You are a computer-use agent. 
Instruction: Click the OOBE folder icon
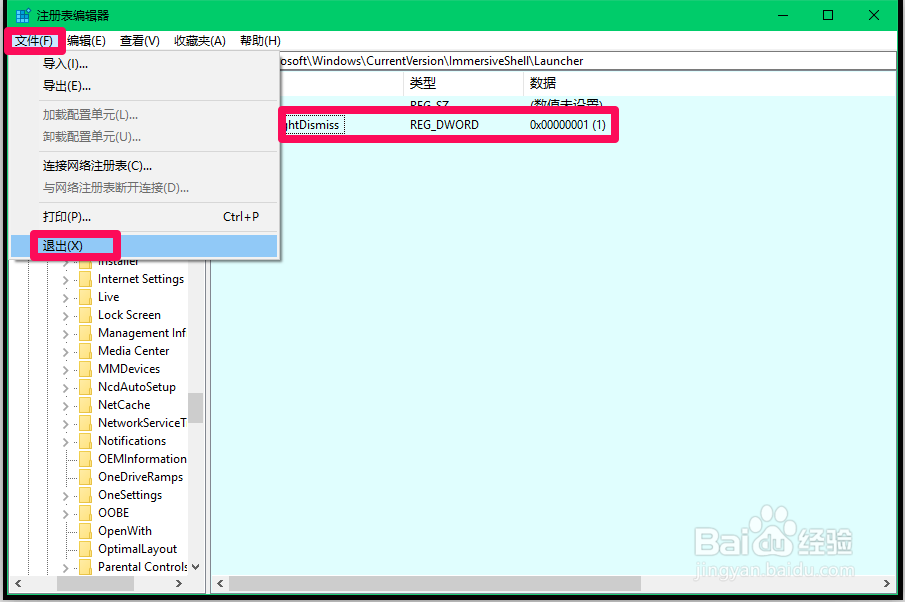tap(85, 513)
